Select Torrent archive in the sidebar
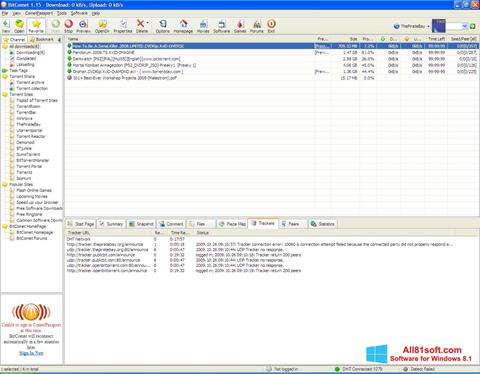Image resolution: width=480 pixels, height=374 pixels. point(30,83)
